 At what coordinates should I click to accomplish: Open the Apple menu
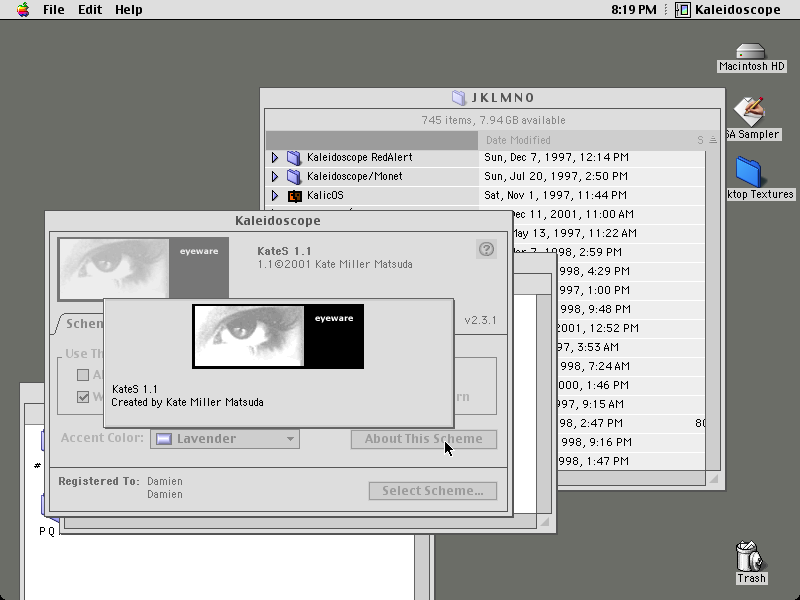22,9
